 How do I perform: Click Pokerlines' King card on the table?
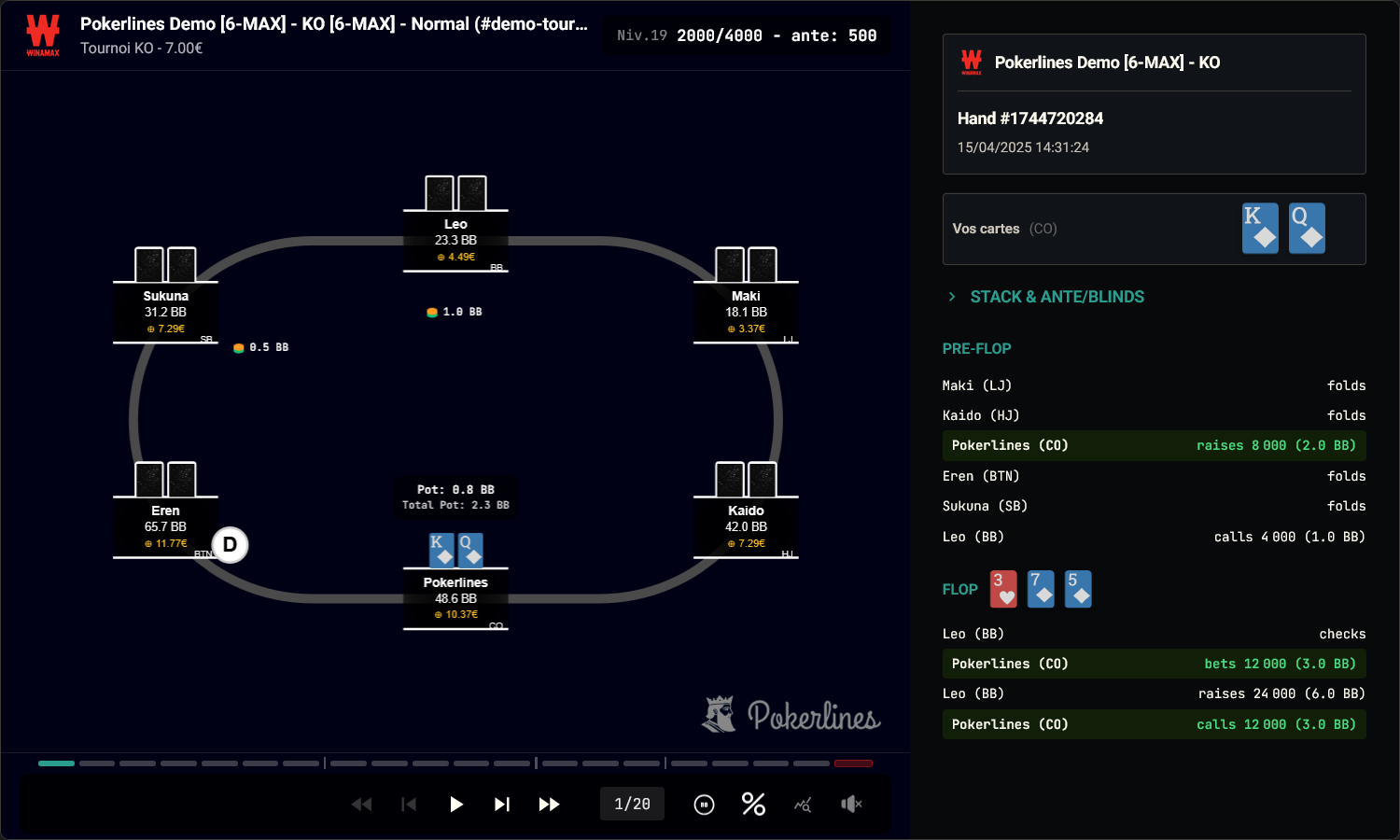coord(441,550)
